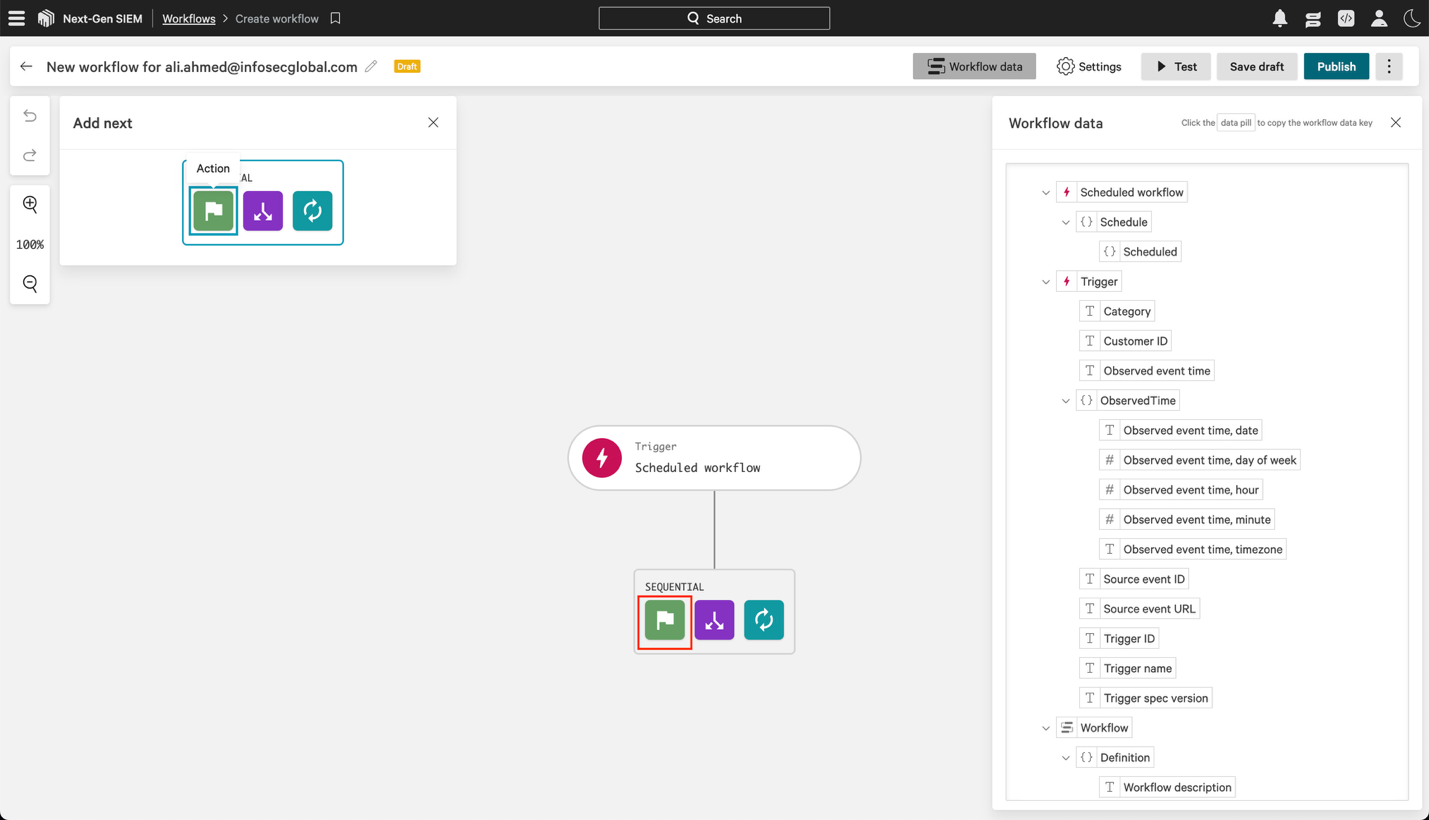Collapse the ObservedTime group
The height and width of the screenshot is (820, 1429).
point(1066,400)
